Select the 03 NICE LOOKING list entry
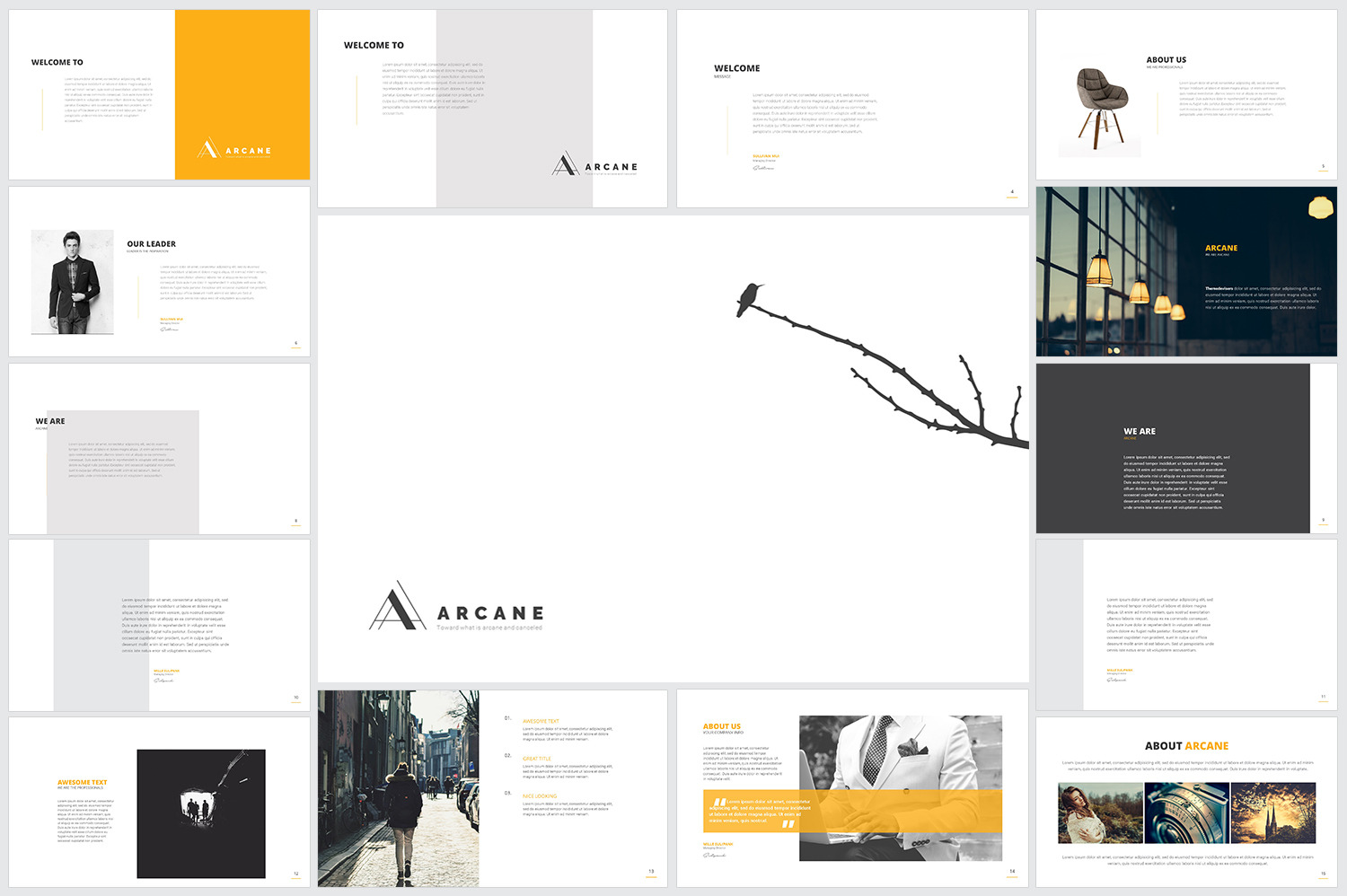This screenshot has height=896, width=1347. click(x=539, y=796)
